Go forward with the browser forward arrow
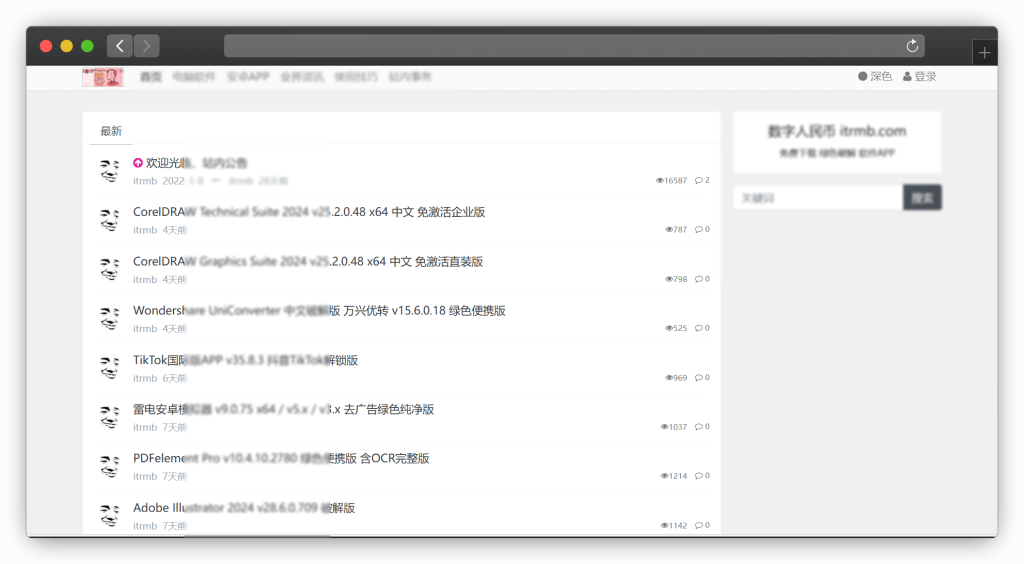 (x=146, y=46)
